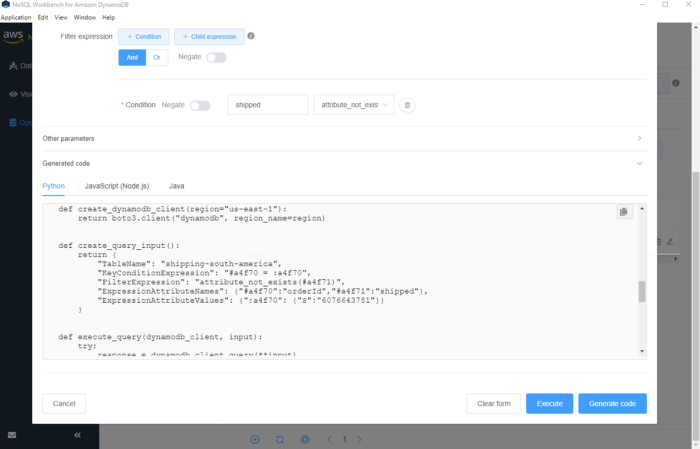
Task: Click the add circle icon in bottom toolbar
Action: coord(255,440)
